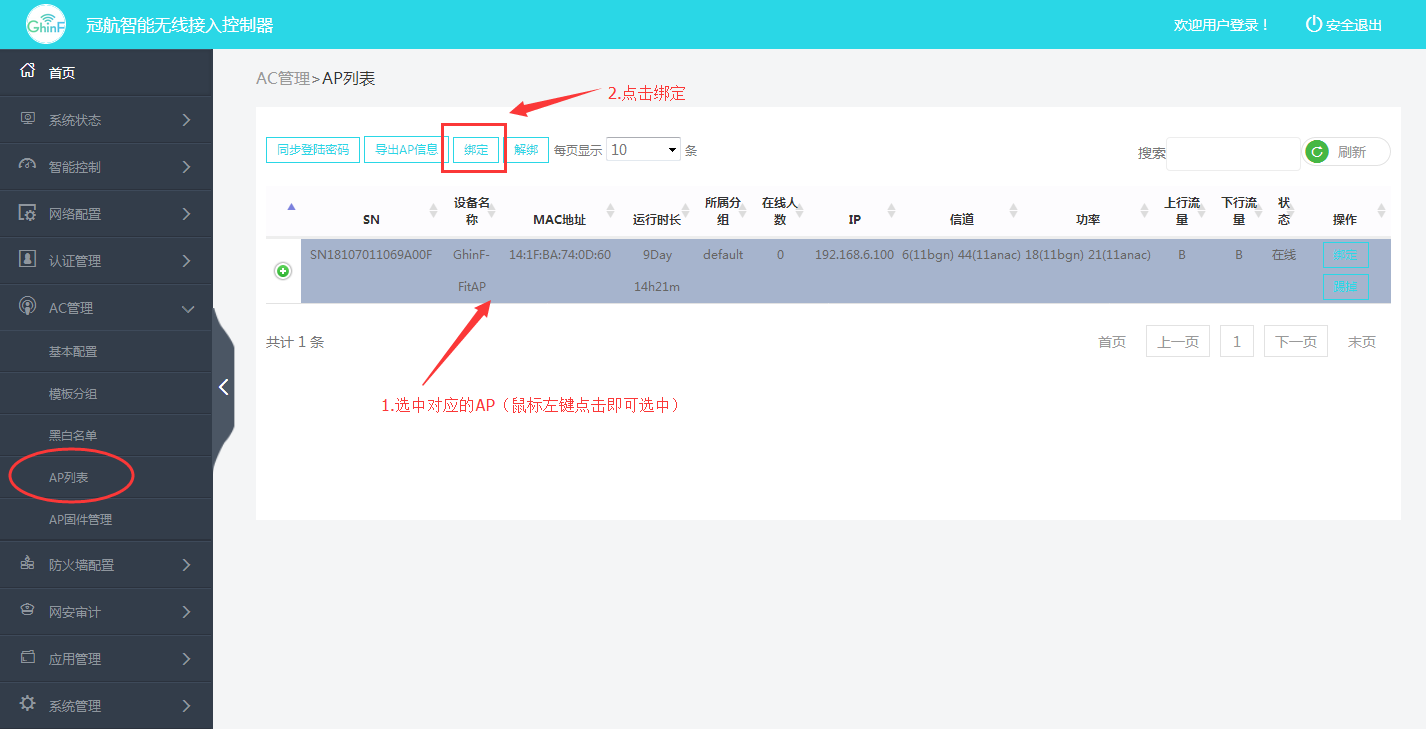Expand the 系统状态 menu chevron
1426x729 pixels.
click(x=187, y=120)
